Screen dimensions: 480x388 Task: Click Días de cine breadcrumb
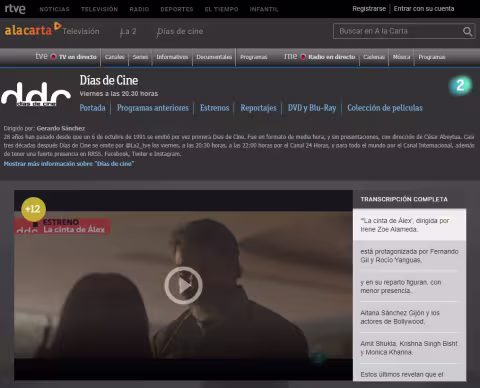tap(180, 32)
